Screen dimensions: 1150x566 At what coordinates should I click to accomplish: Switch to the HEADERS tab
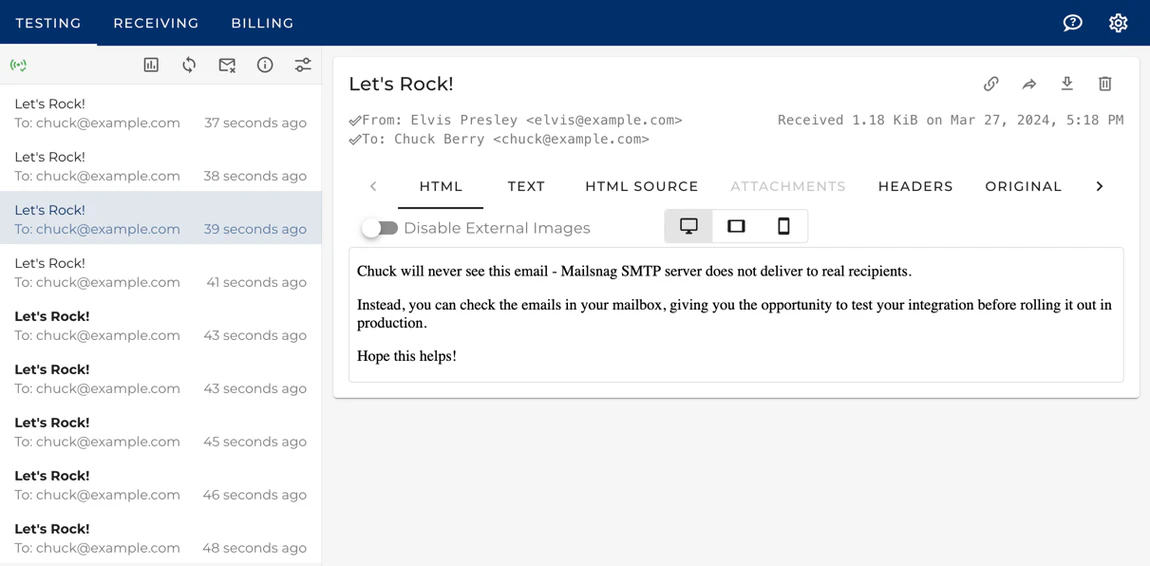[915, 186]
